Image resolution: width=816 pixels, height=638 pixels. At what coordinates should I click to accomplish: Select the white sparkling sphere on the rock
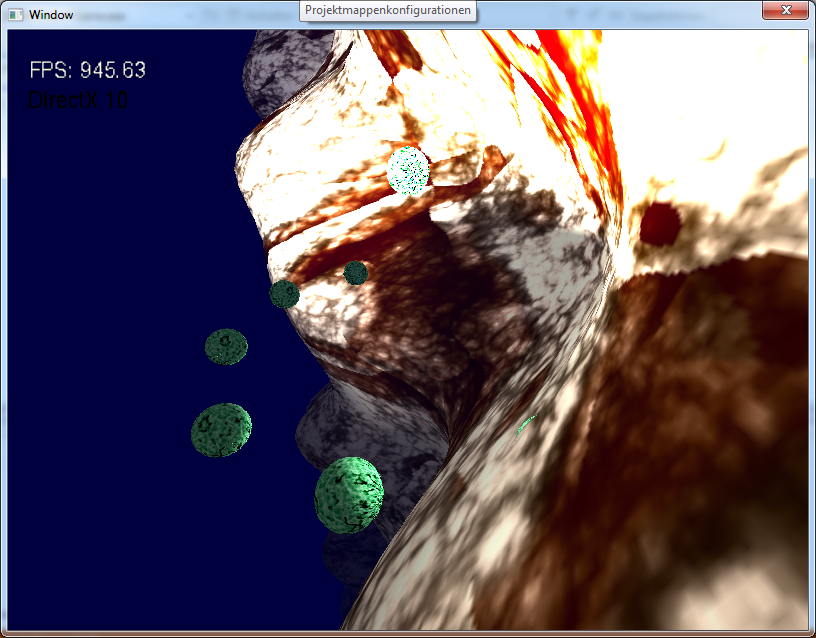[408, 169]
